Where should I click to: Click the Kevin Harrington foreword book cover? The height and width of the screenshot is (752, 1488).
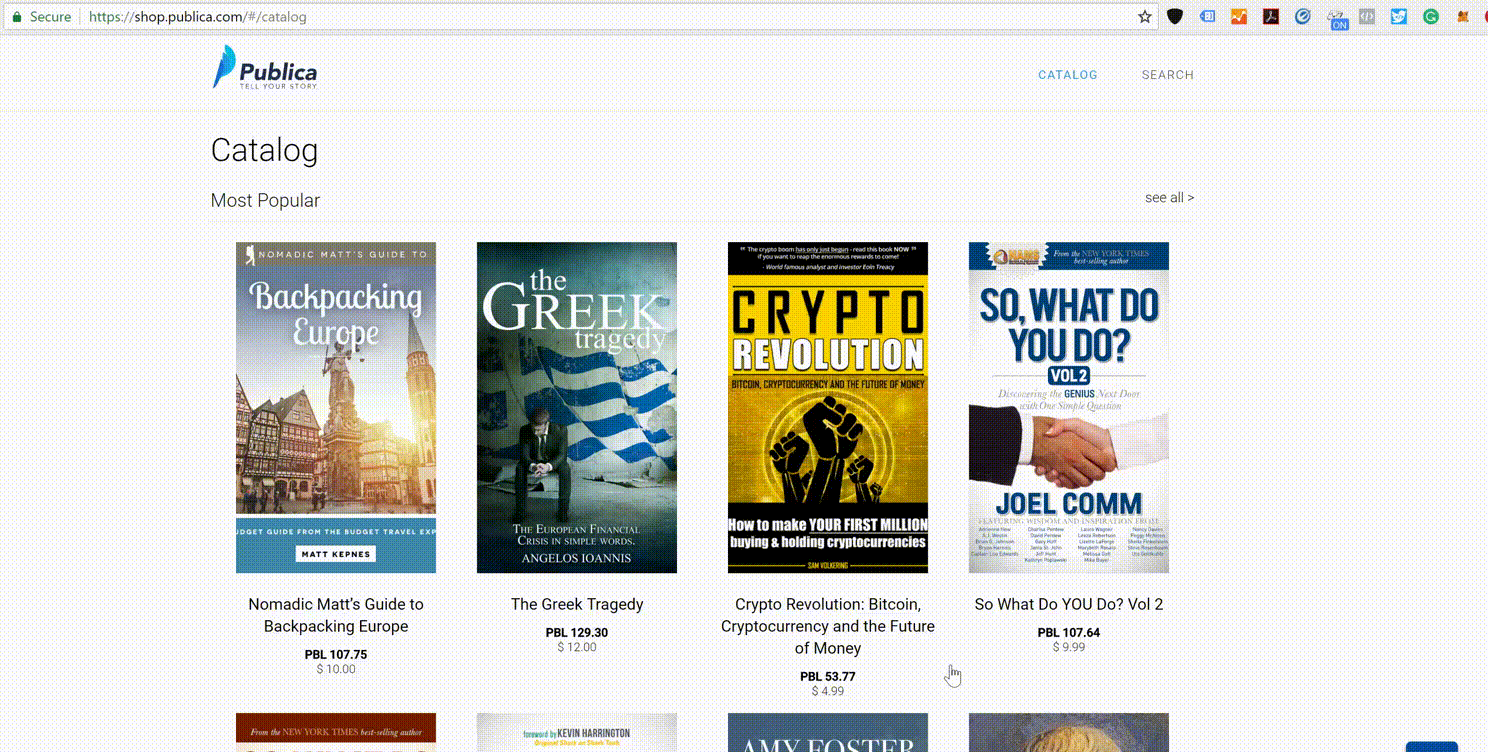point(577,732)
